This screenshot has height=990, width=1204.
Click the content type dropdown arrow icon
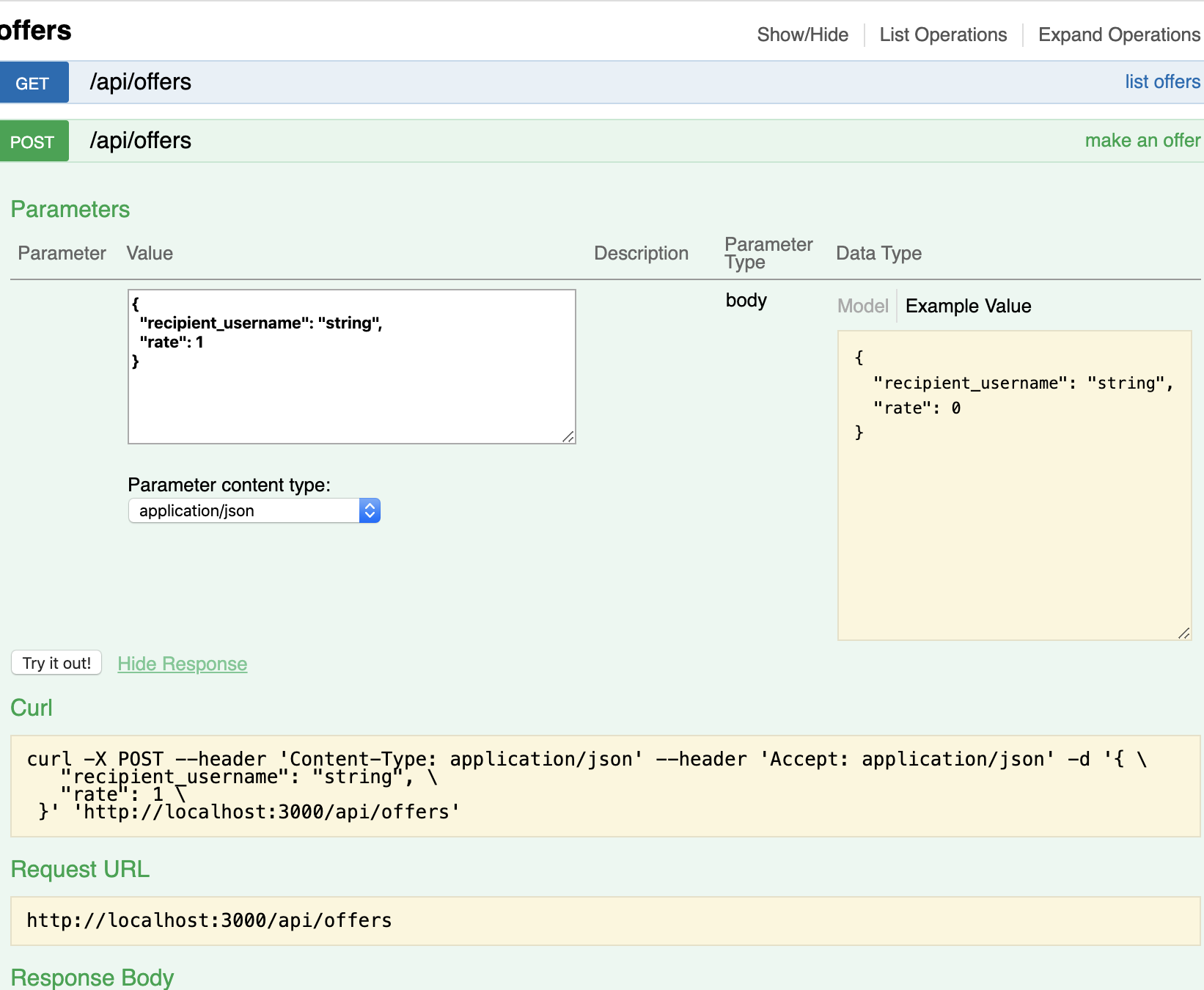(x=370, y=511)
